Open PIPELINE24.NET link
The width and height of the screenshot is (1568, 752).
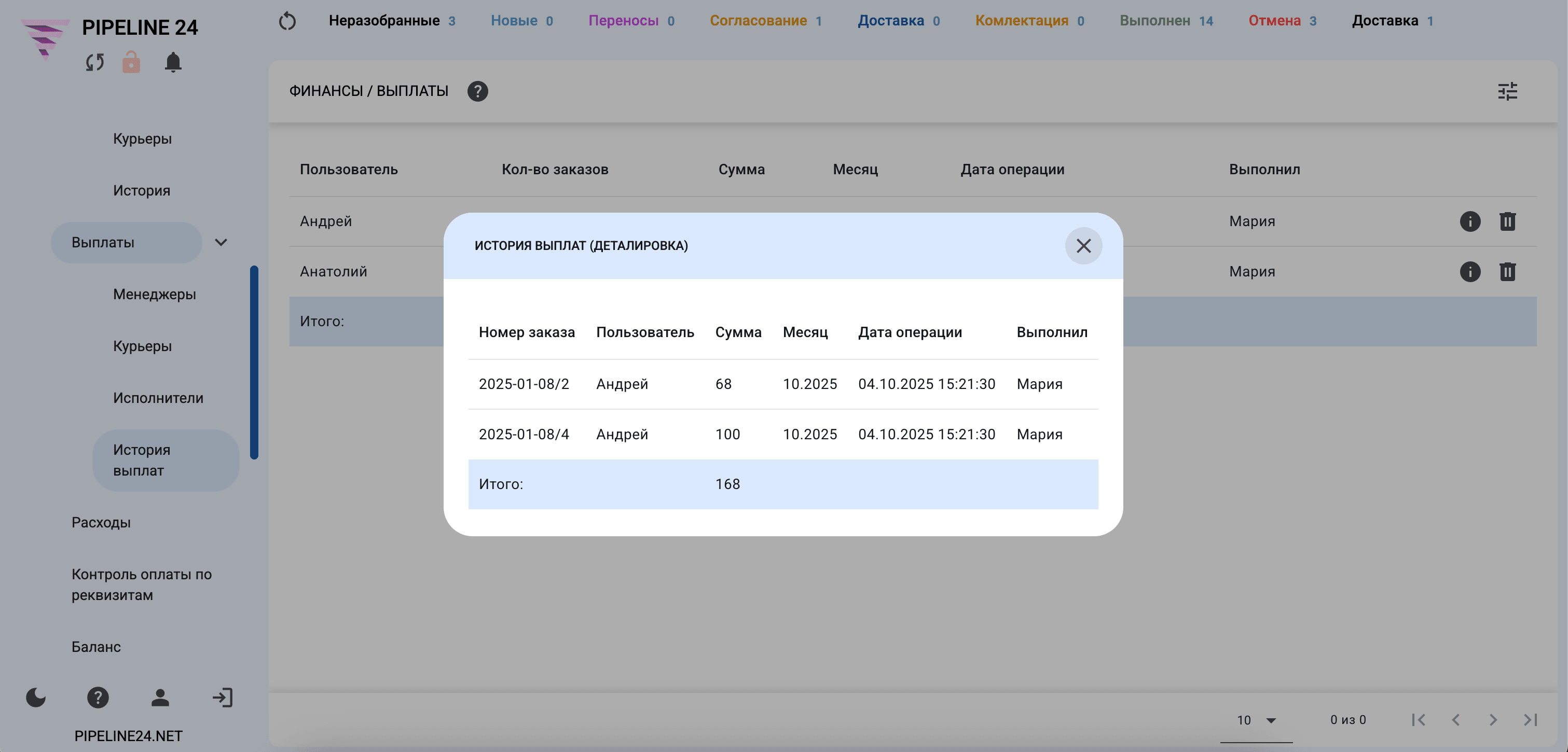(x=129, y=736)
